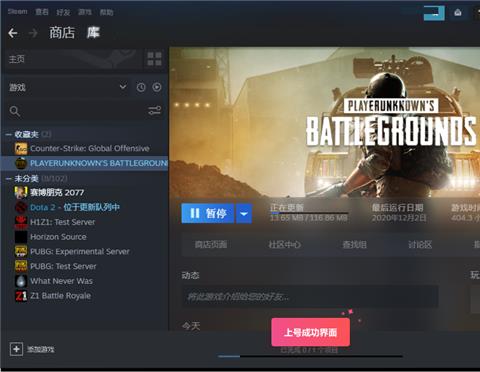Viewport: 480px width, 372px height.
Task: Open the 商店 store tab
Action: coord(62,33)
